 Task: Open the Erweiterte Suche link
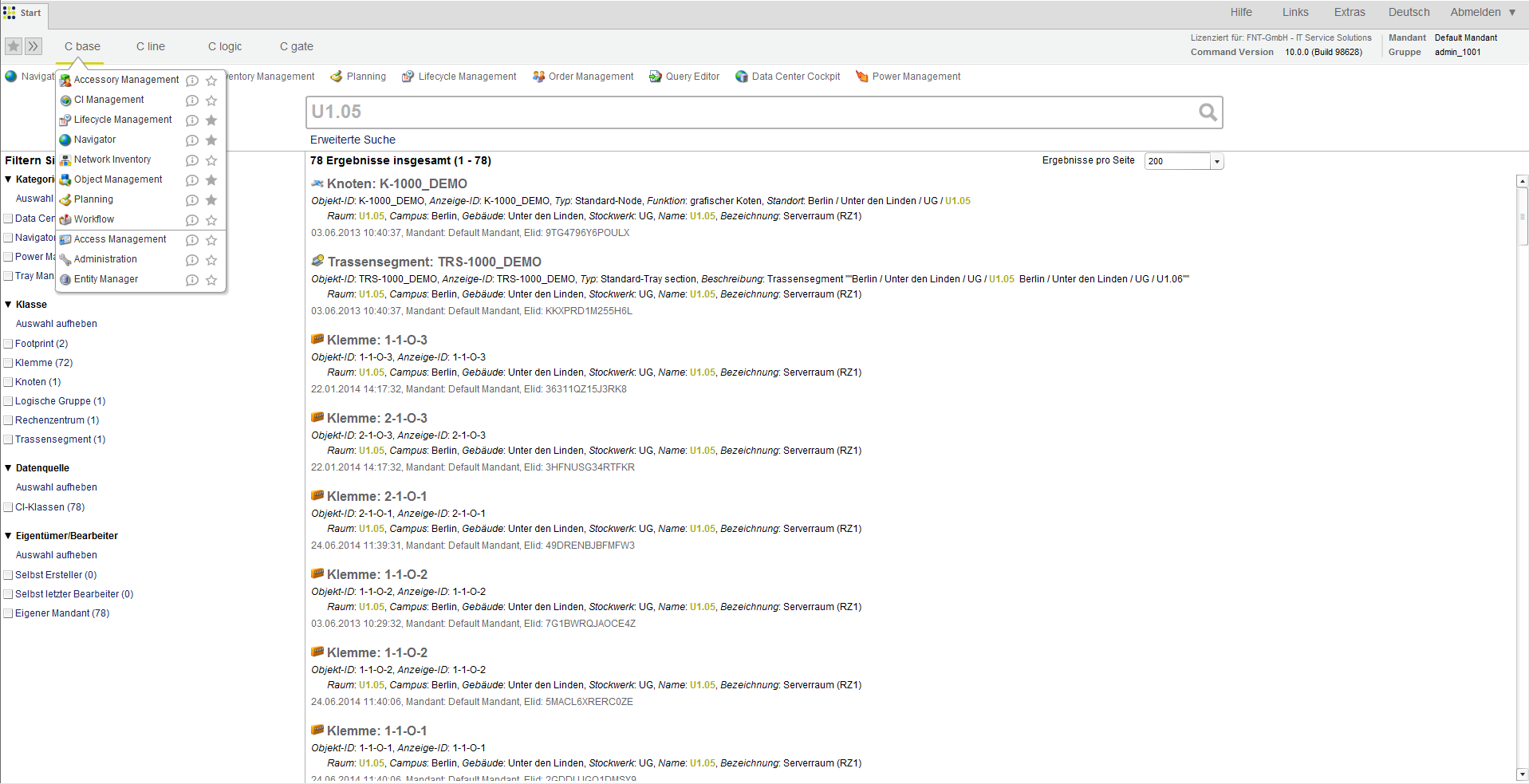(x=353, y=140)
